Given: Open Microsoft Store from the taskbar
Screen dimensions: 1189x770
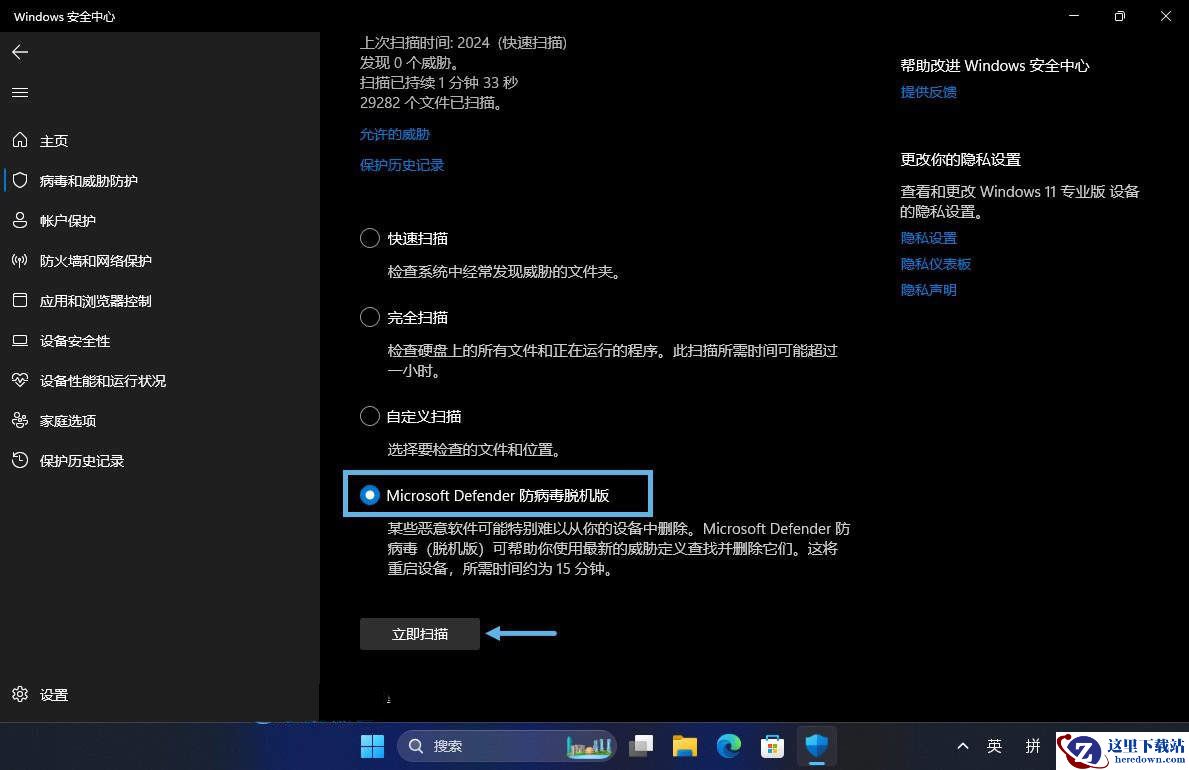Looking at the screenshot, I should click(x=772, y=746).
